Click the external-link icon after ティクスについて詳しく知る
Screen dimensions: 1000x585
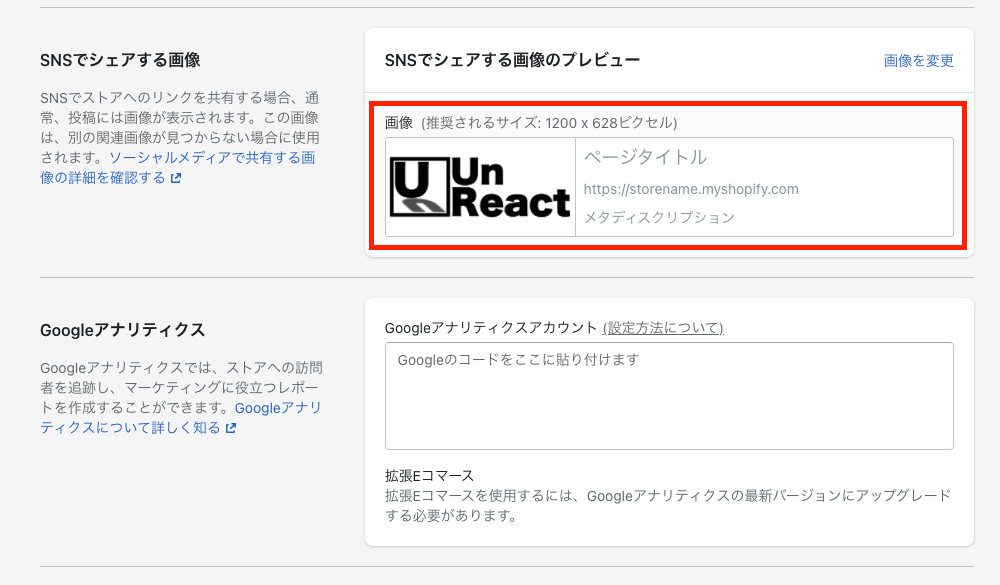(231, 428)
